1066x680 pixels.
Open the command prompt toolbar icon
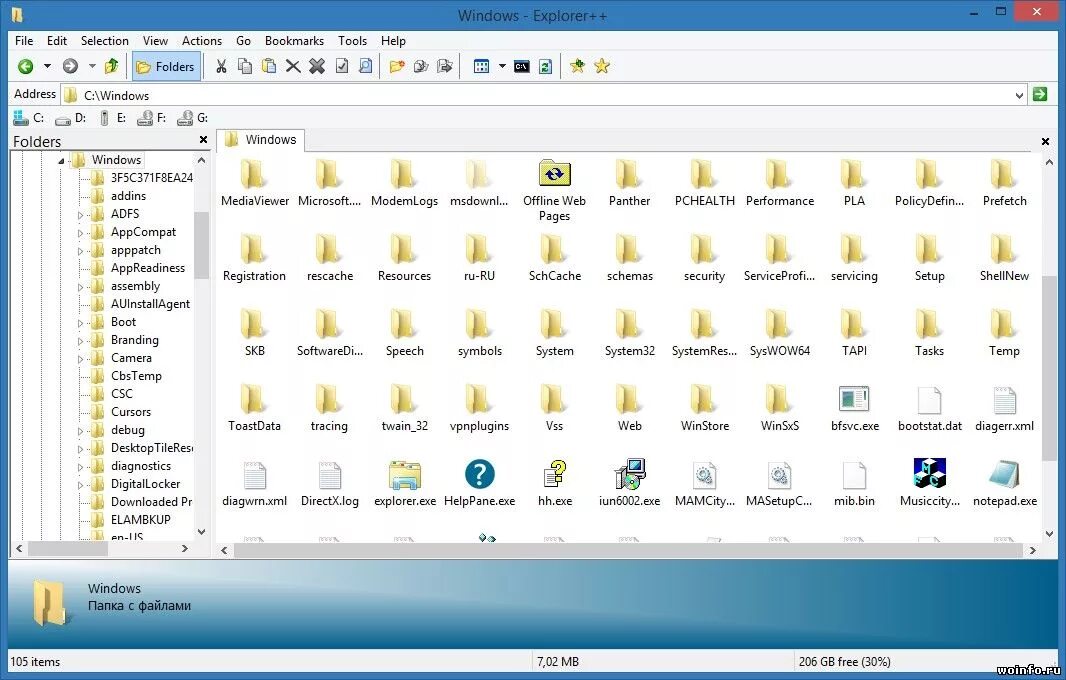(x=521, y=66)
